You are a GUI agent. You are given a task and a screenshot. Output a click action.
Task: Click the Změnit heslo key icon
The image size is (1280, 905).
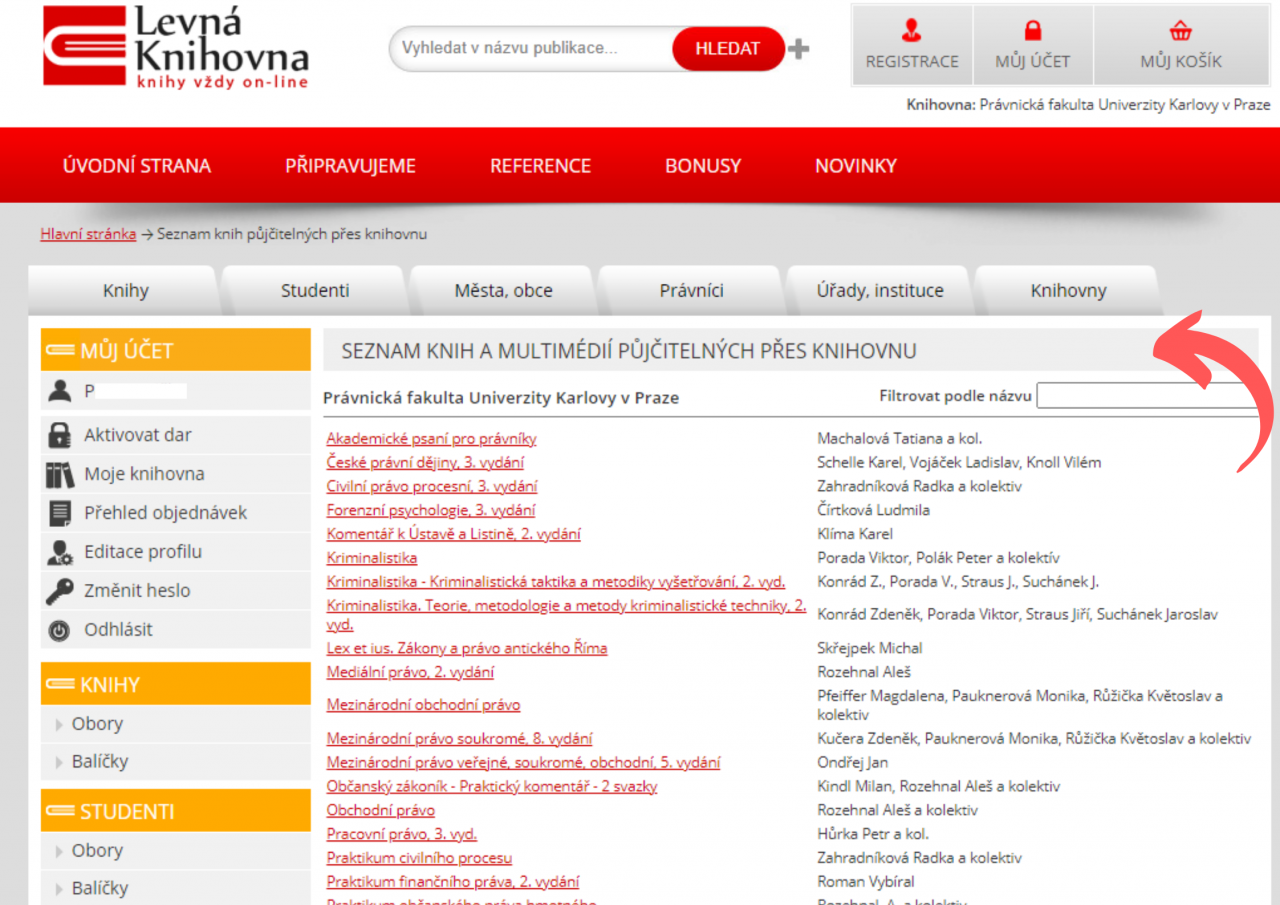pos(60,591)
